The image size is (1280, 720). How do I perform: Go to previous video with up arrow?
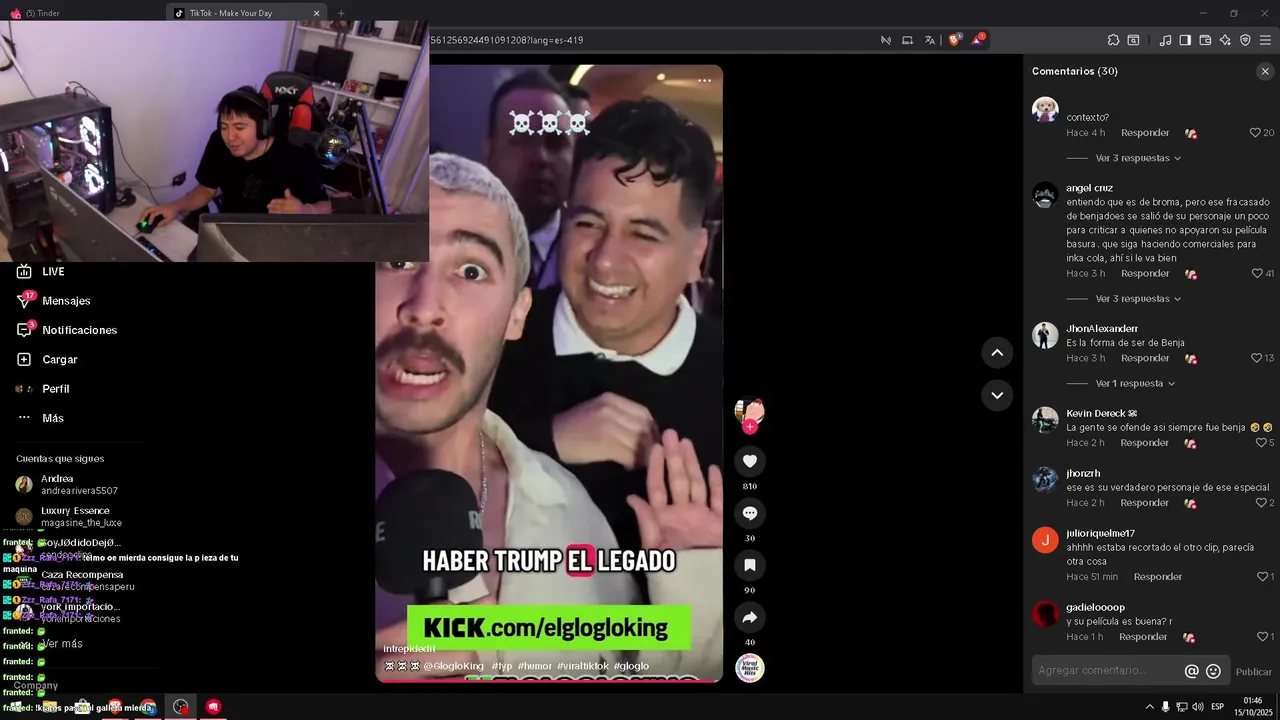tap(997, 353)
